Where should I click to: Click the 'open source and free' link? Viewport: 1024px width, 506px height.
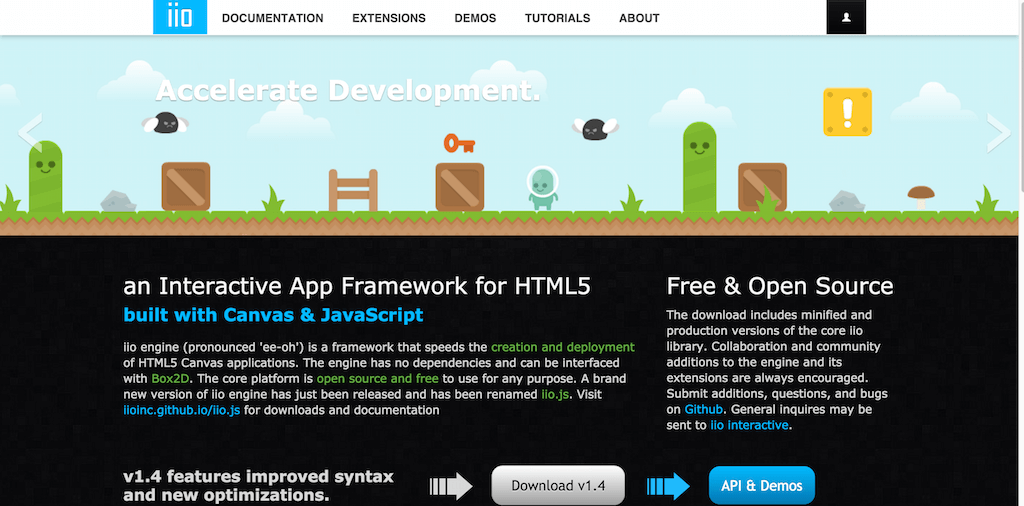[378, 379]
